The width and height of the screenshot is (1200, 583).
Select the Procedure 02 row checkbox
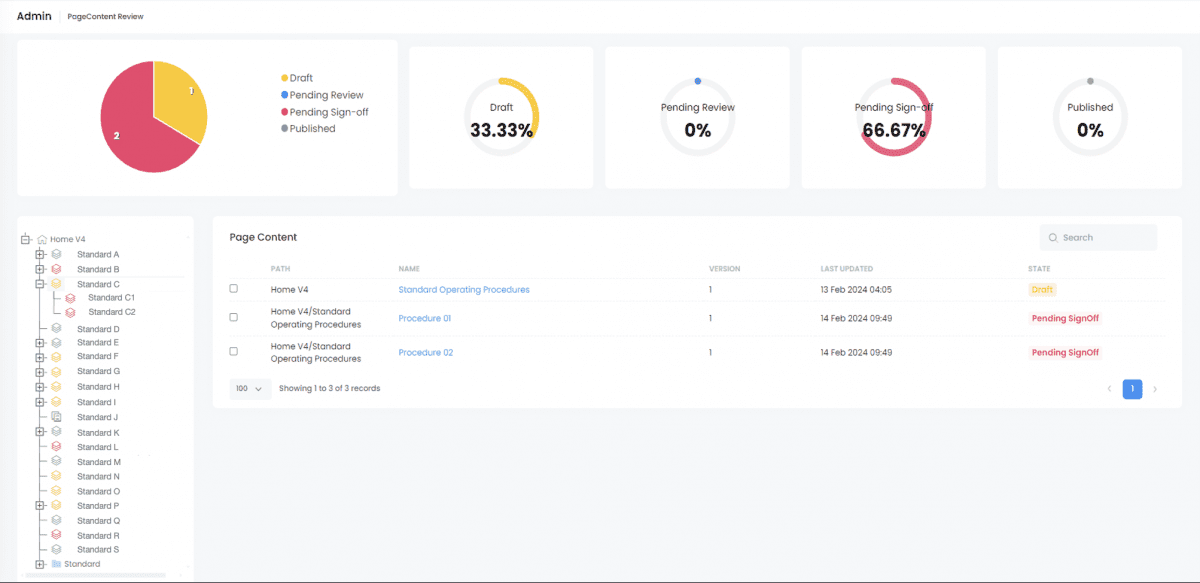click(234, 352)
